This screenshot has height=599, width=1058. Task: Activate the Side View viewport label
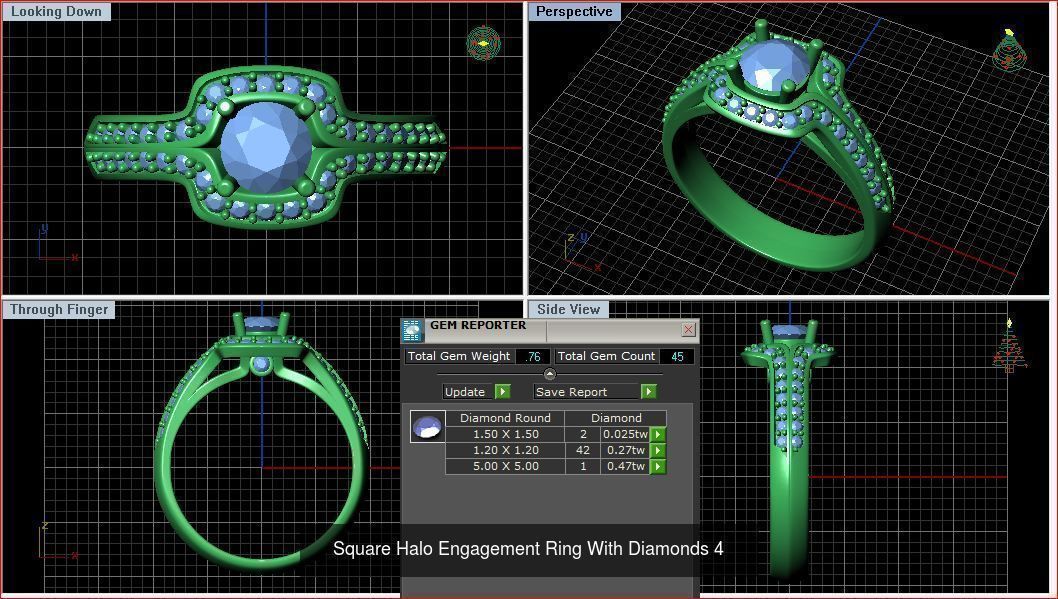568,310
